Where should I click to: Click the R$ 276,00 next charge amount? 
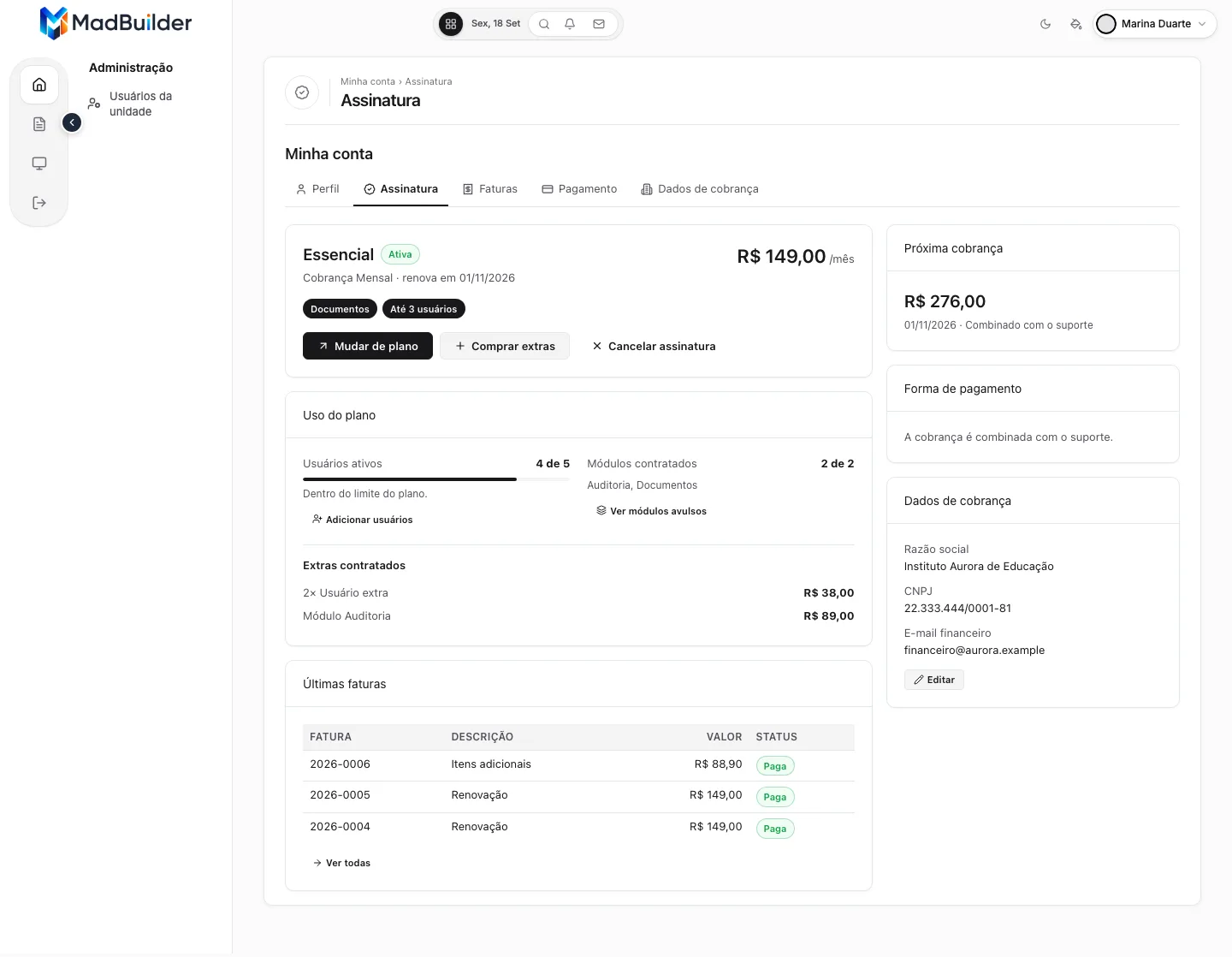click(945, 301)
